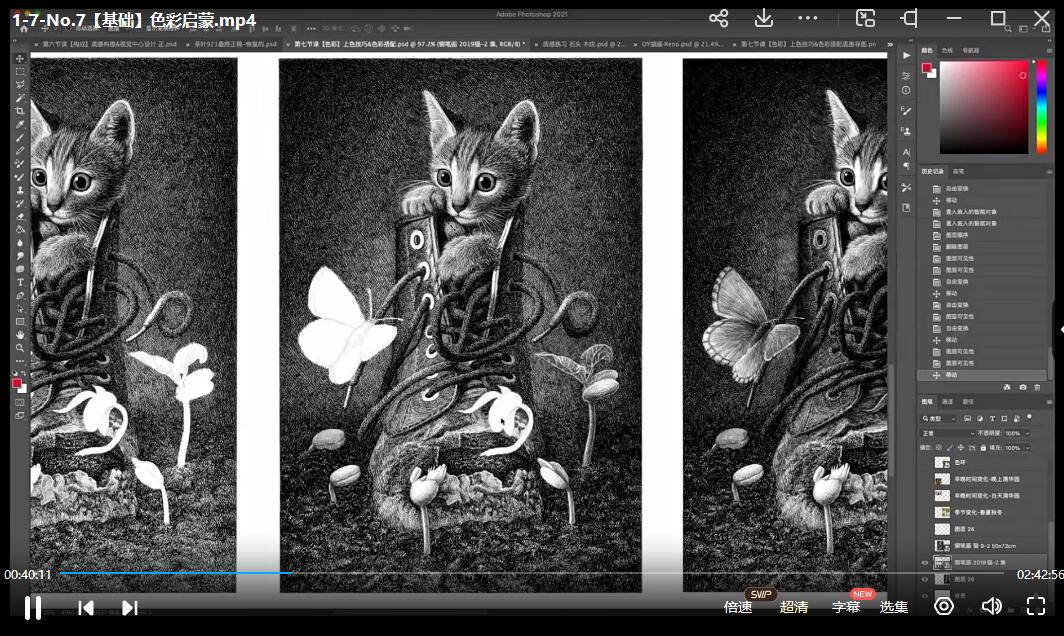Viewport: 1064px width, 636px height.
Task: Download the video with download icon
Action: click(x=763, y=18)
